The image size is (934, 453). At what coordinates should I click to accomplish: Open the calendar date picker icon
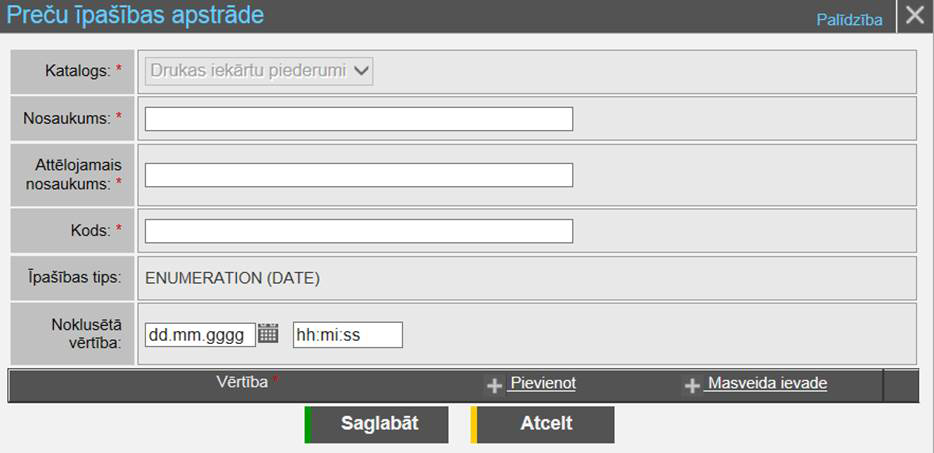268,334
